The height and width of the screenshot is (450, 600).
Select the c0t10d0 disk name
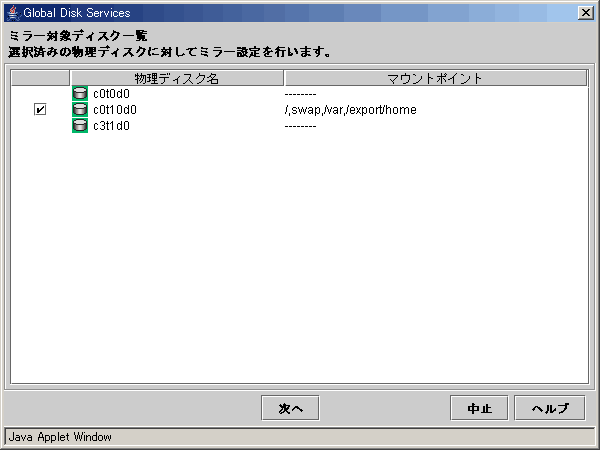[x=115, y=110]
